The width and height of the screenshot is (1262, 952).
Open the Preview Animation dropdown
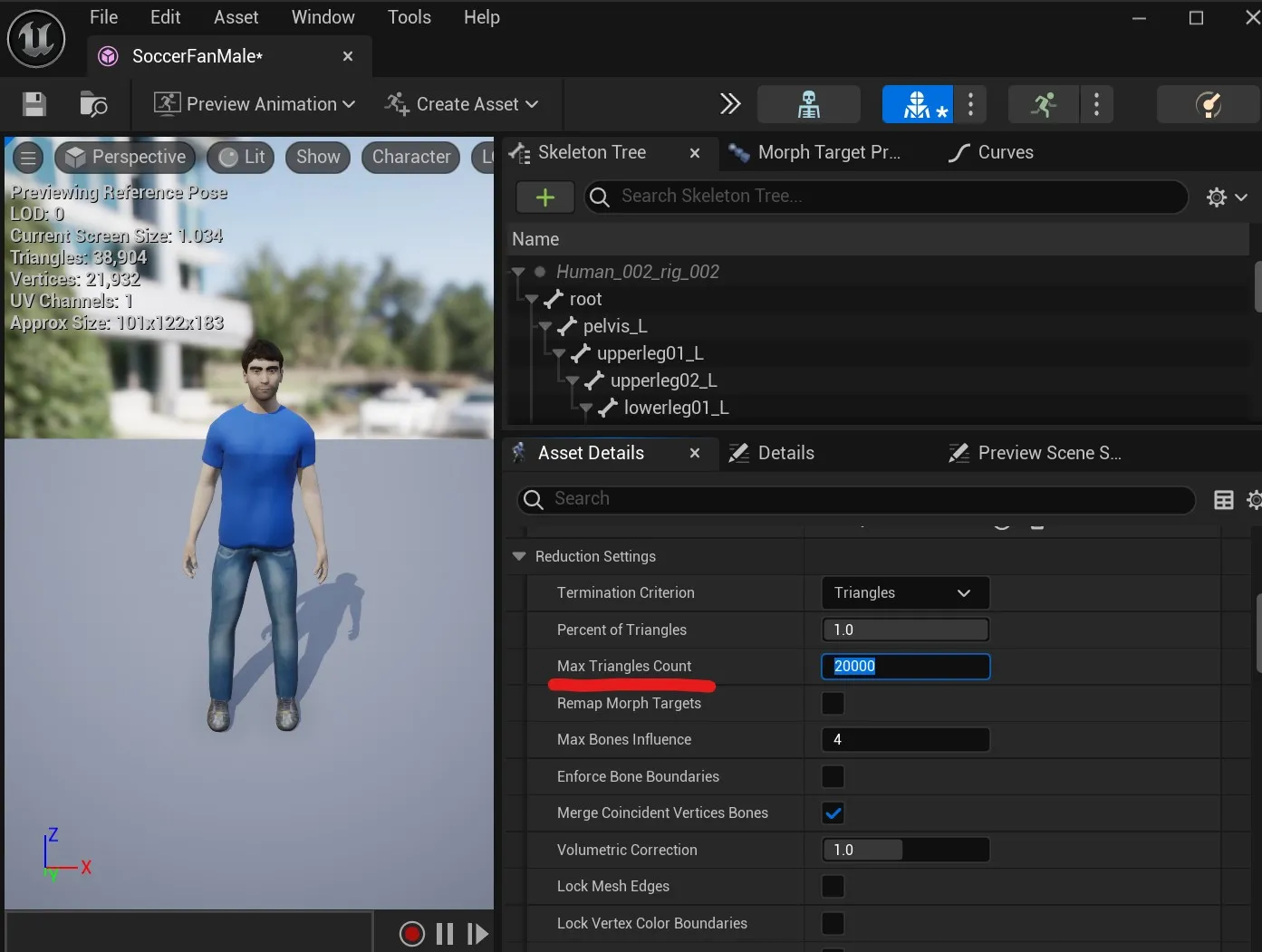click(252, 103)
